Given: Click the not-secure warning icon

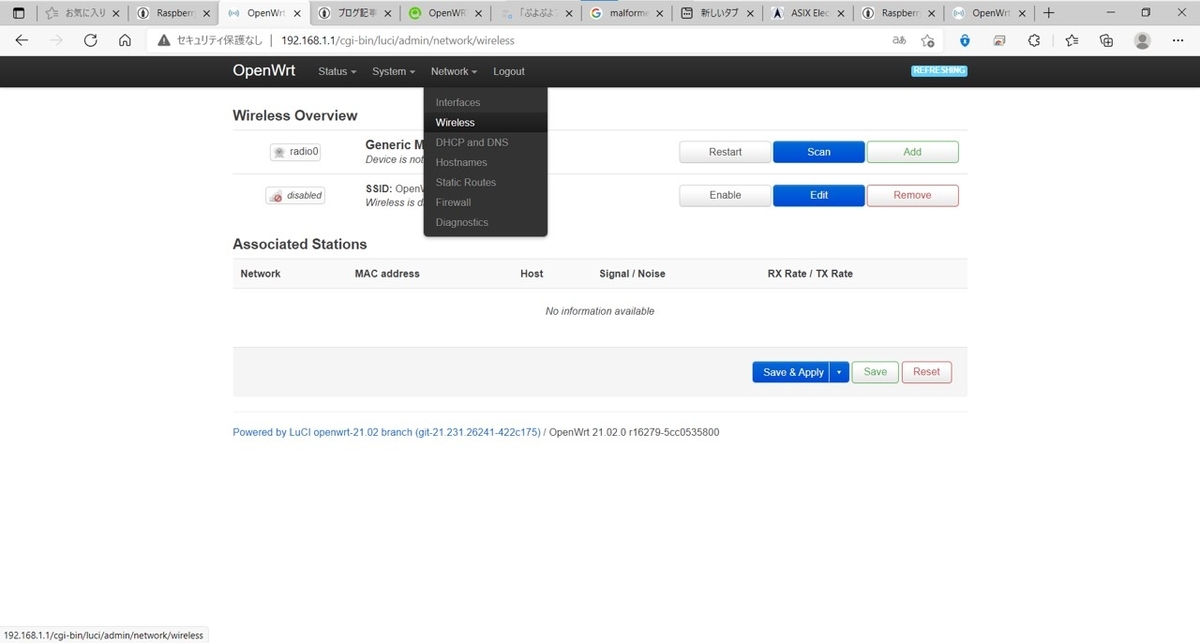Looking at the screenshot, I should pyautogui.click(x=164, y=41).
